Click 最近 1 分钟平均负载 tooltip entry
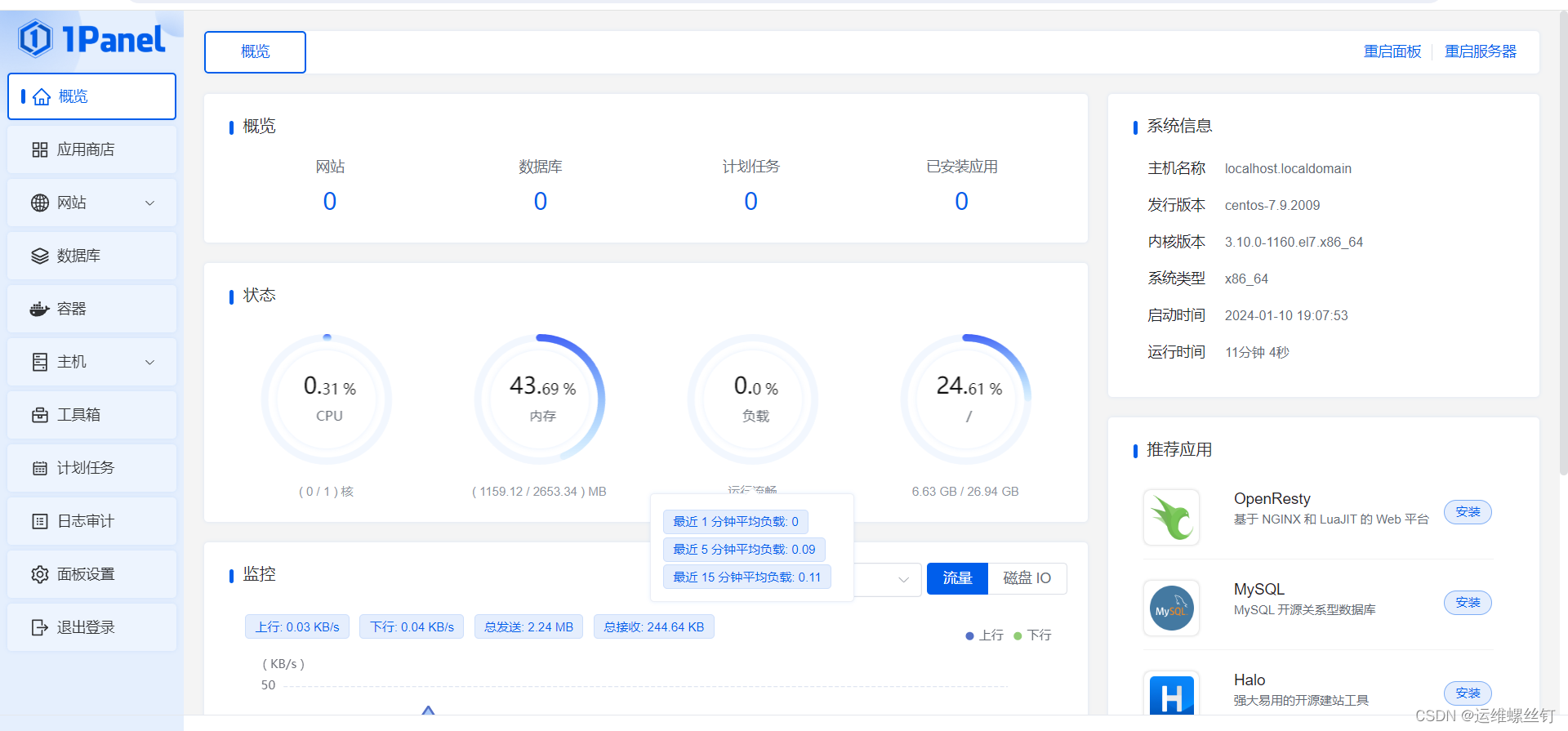The image size is (1568, 731). pyautogui.click(x=736, y=522)
